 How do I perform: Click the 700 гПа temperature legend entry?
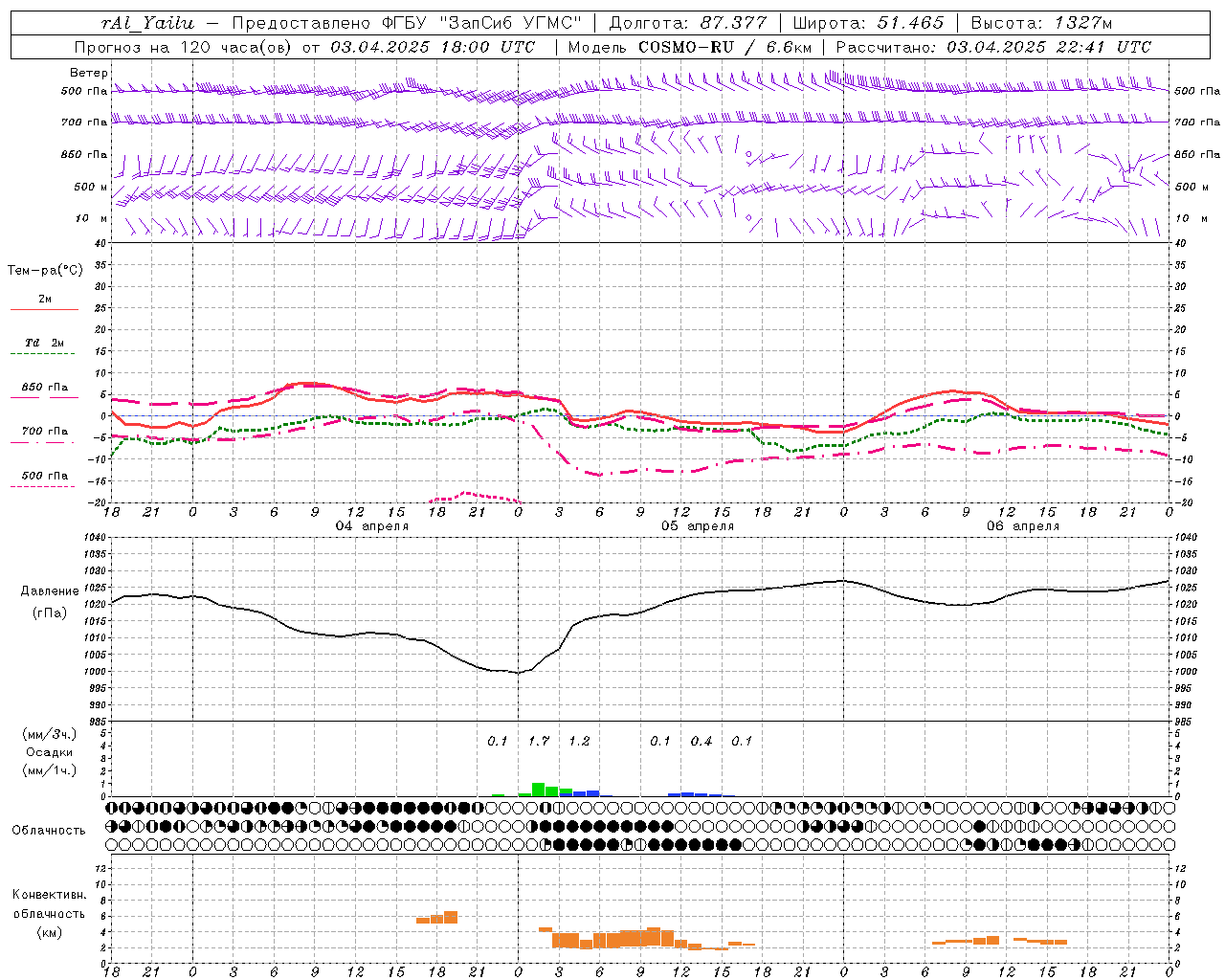click(x=44, y=432)
